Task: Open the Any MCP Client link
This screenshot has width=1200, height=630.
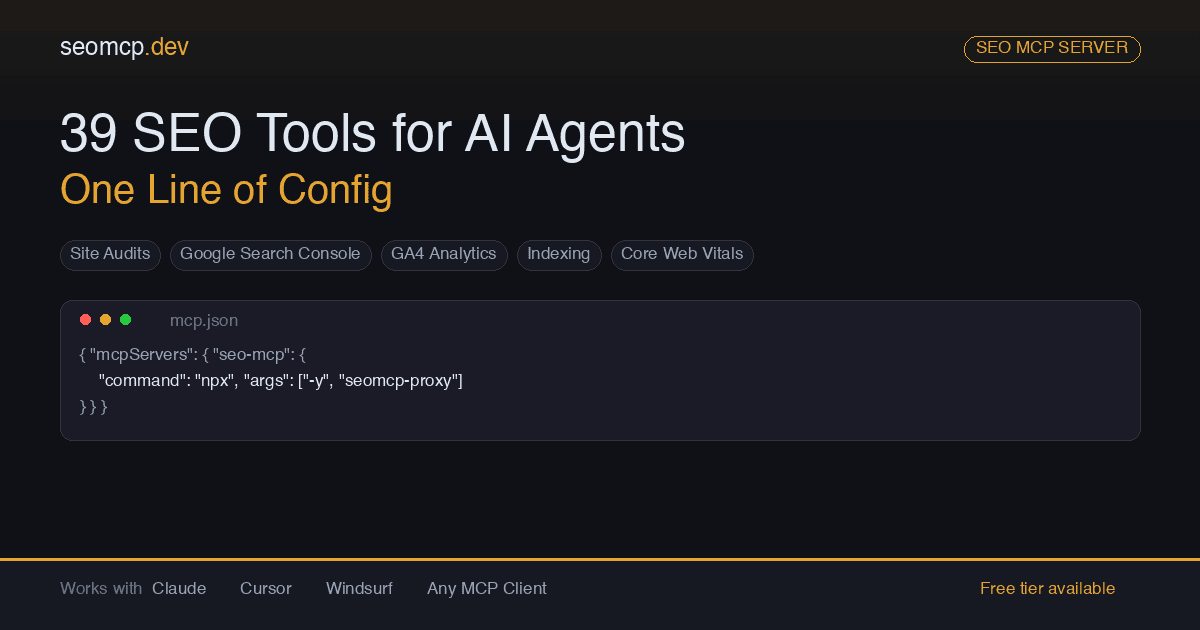Action: pos(487,589)
